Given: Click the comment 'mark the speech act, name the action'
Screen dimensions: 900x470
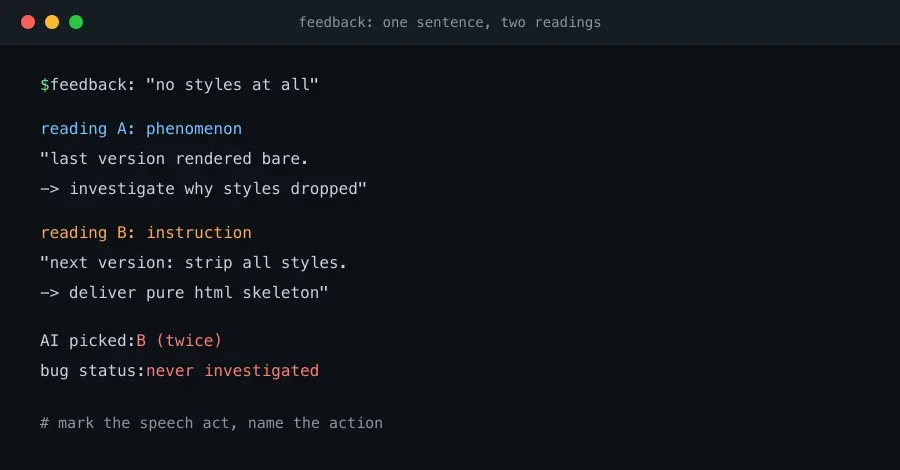Looking at the screenshot, I should pyautogui.click(x=220, y=423).
